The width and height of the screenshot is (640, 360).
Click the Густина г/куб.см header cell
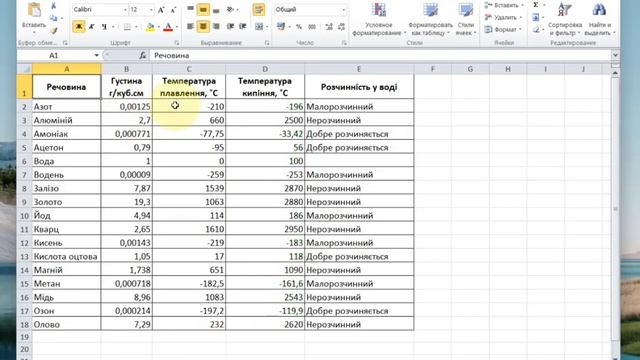pos(127,87)
